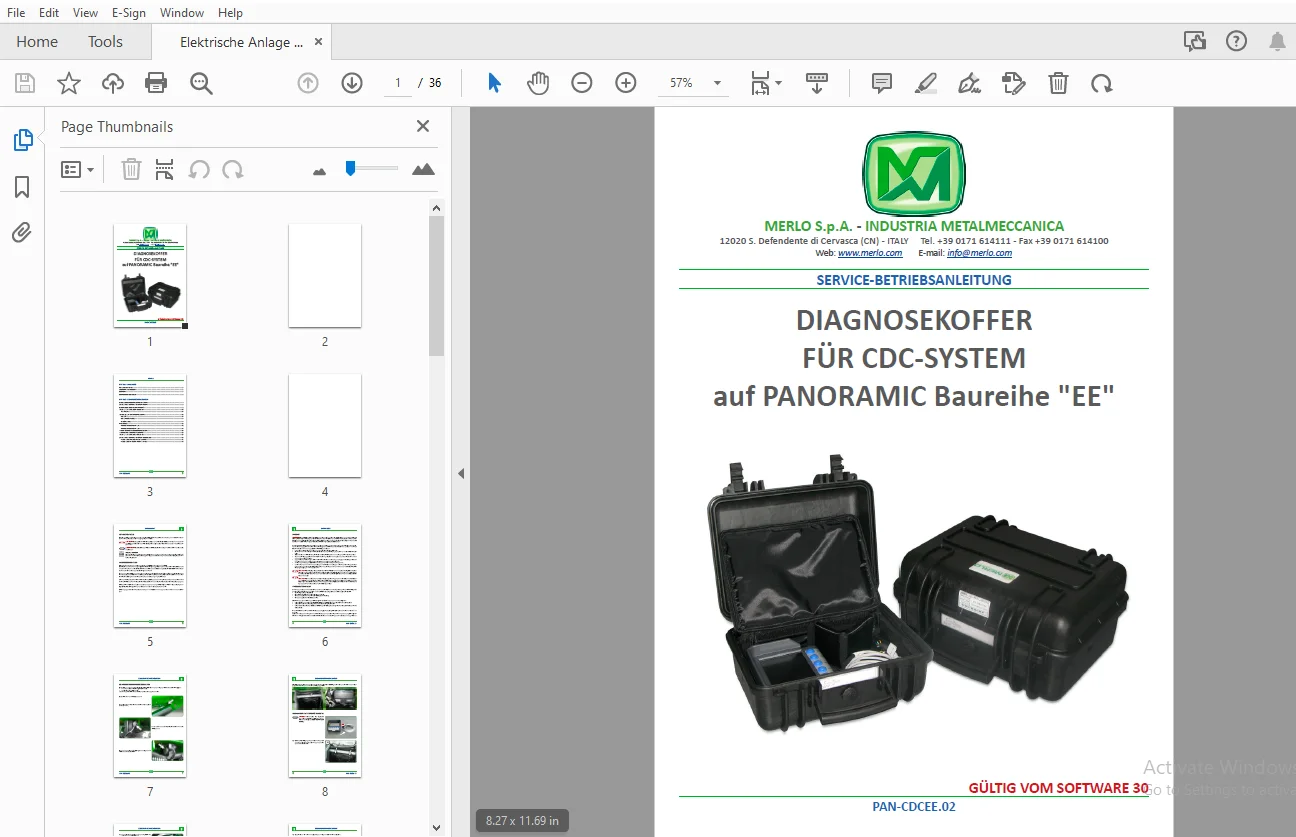Viewport: 1296px width, 837px height.
Task: Delete page using toolbar trash icon
Action: coord(1058,83)
